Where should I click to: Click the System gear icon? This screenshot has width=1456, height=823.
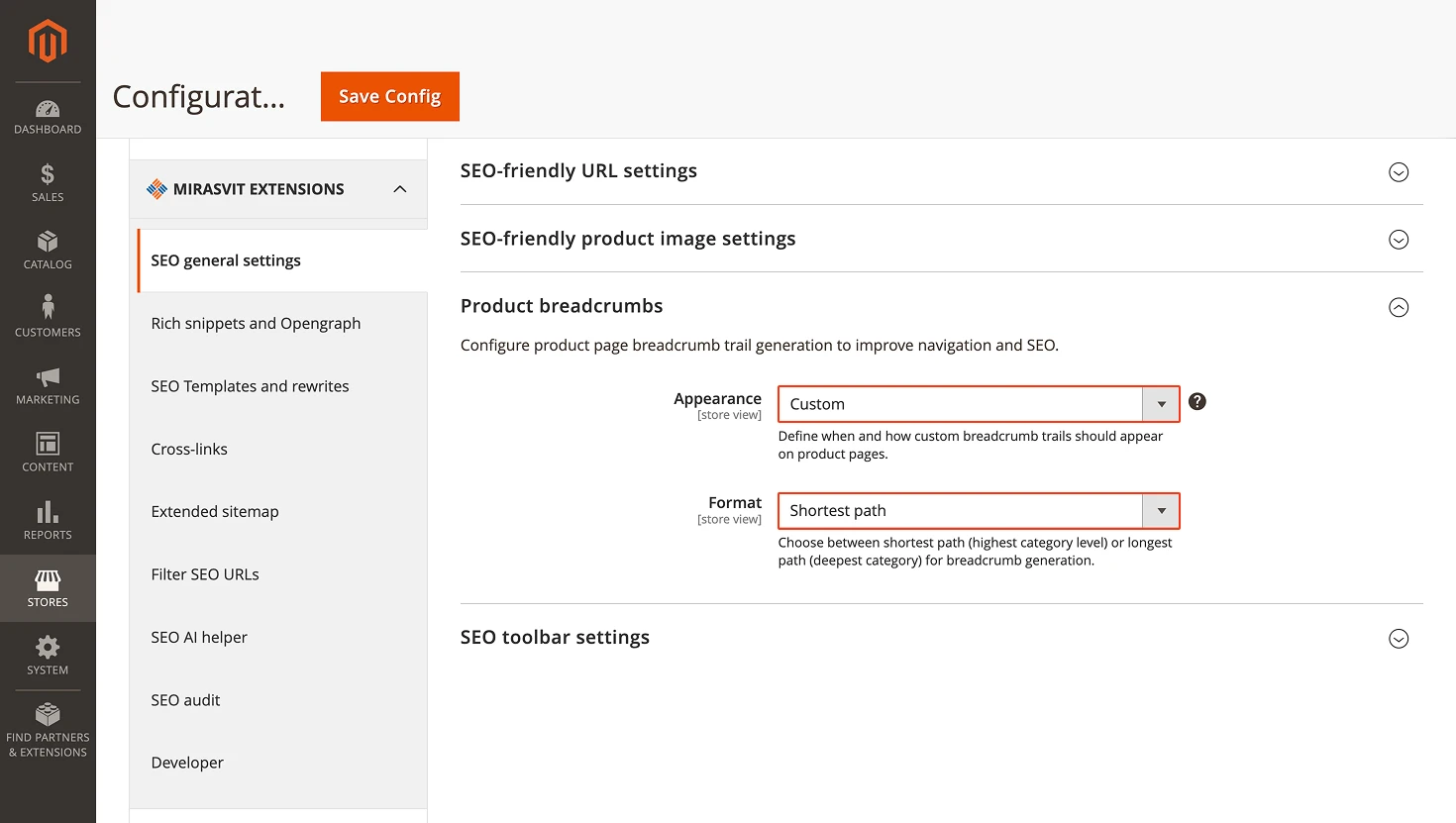[x=48, y=654]
